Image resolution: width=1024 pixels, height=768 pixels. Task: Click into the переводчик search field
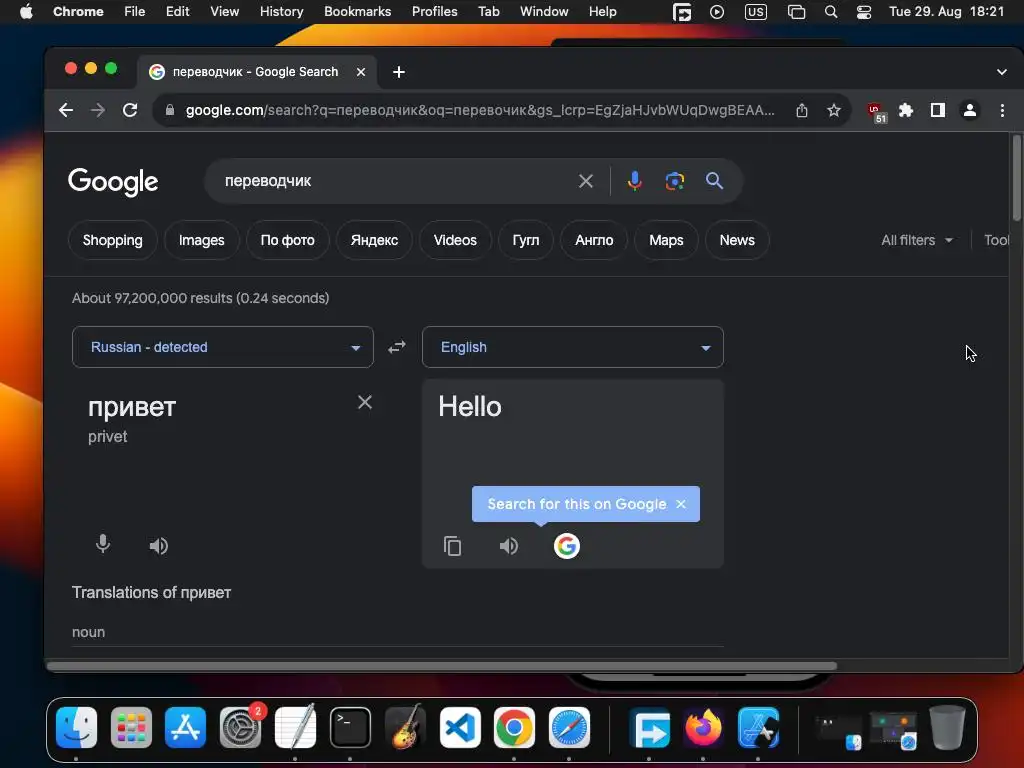(x=394, y=181)
